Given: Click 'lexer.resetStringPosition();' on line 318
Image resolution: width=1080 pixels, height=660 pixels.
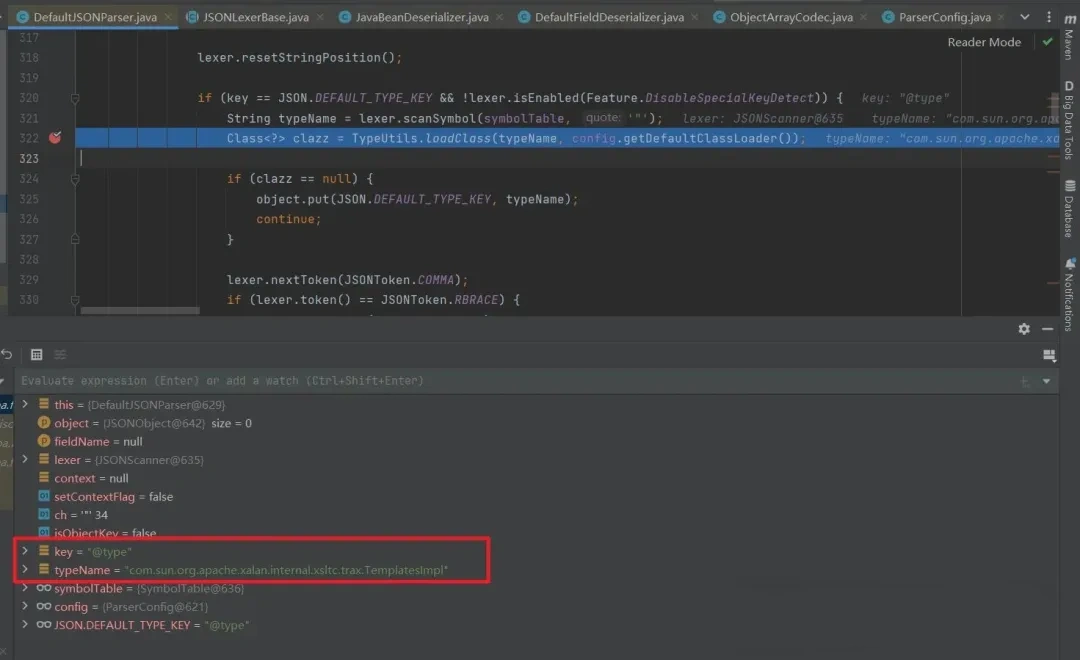Looking at the screenshot, I should pyautogui.click(x=300, y=58).
